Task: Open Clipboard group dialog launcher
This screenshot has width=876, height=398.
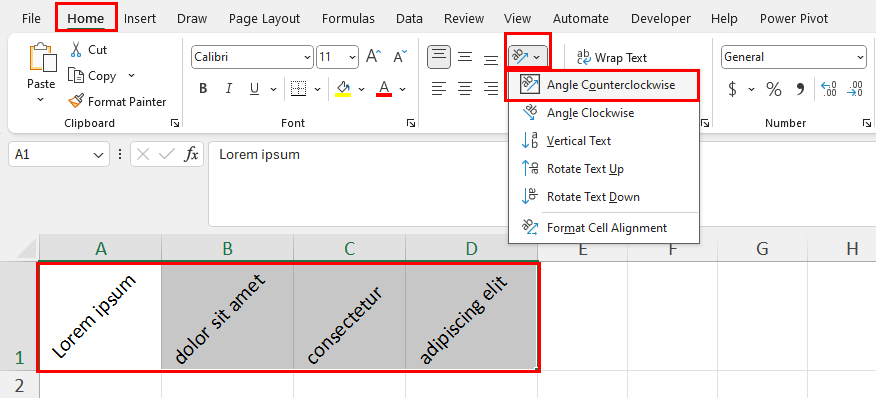Action: [175, 123]
